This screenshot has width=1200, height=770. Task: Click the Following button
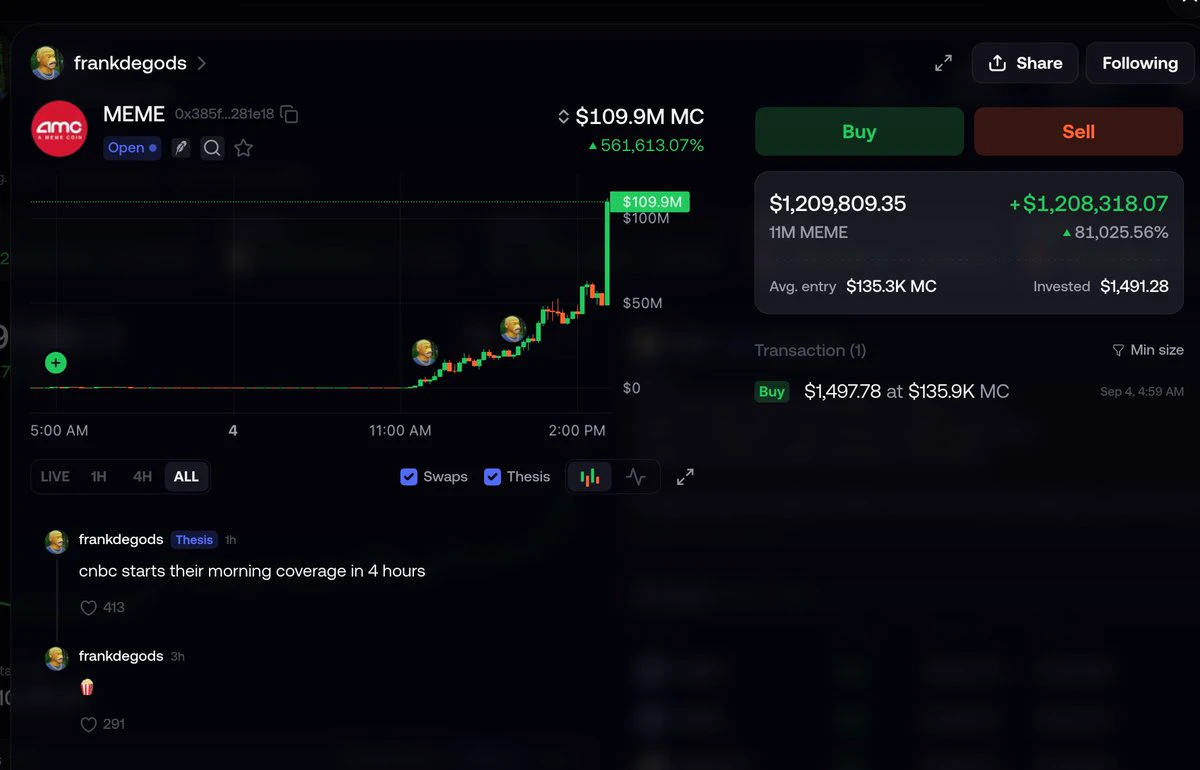[x=1140, y=63]
